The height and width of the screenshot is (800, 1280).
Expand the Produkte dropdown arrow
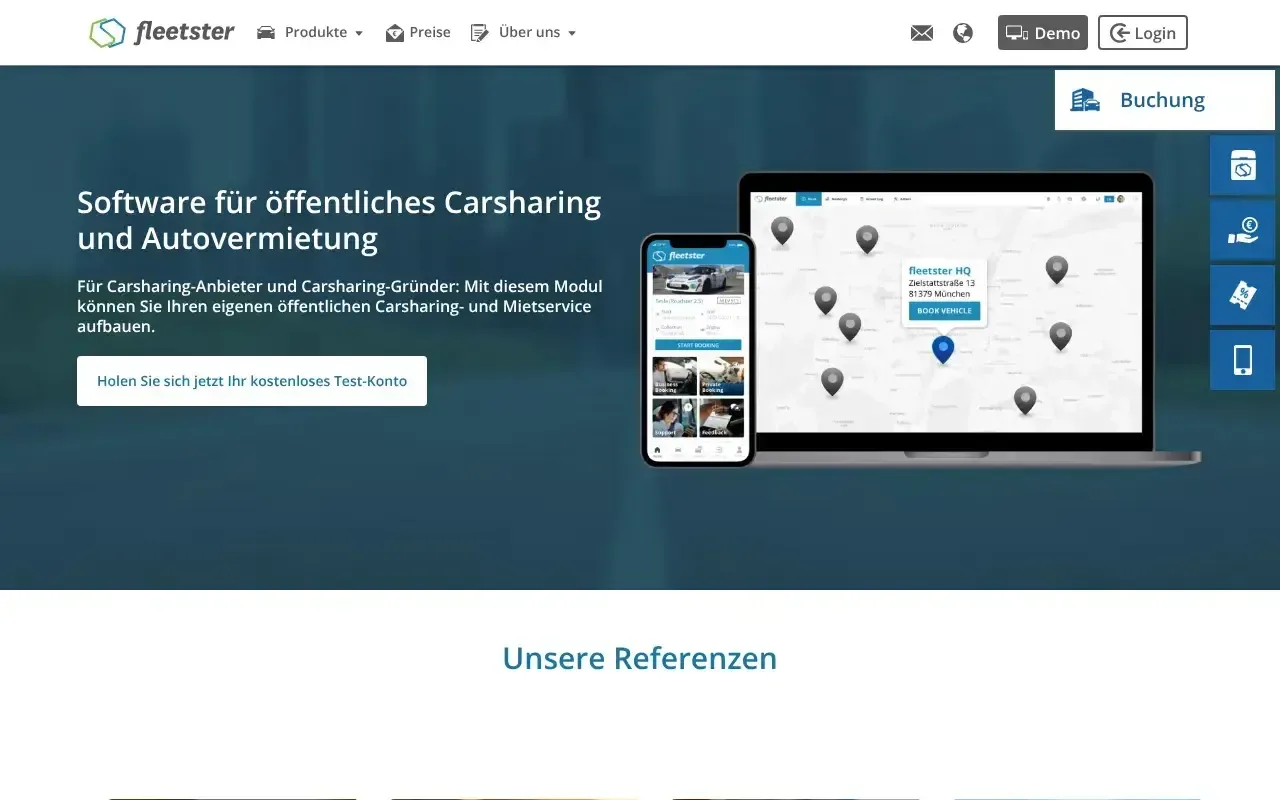[359, 34]
